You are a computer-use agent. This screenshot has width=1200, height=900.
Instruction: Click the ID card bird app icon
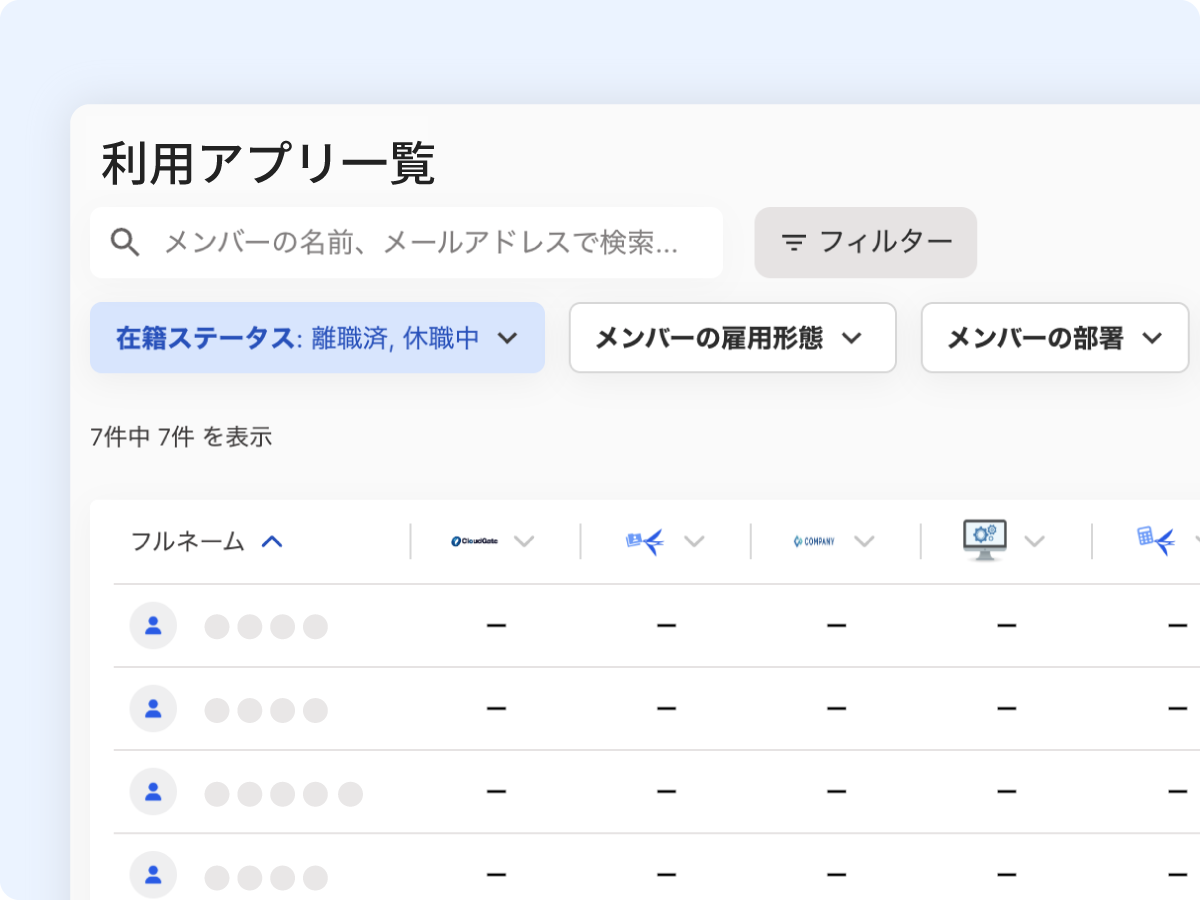[x=644, y=541]
